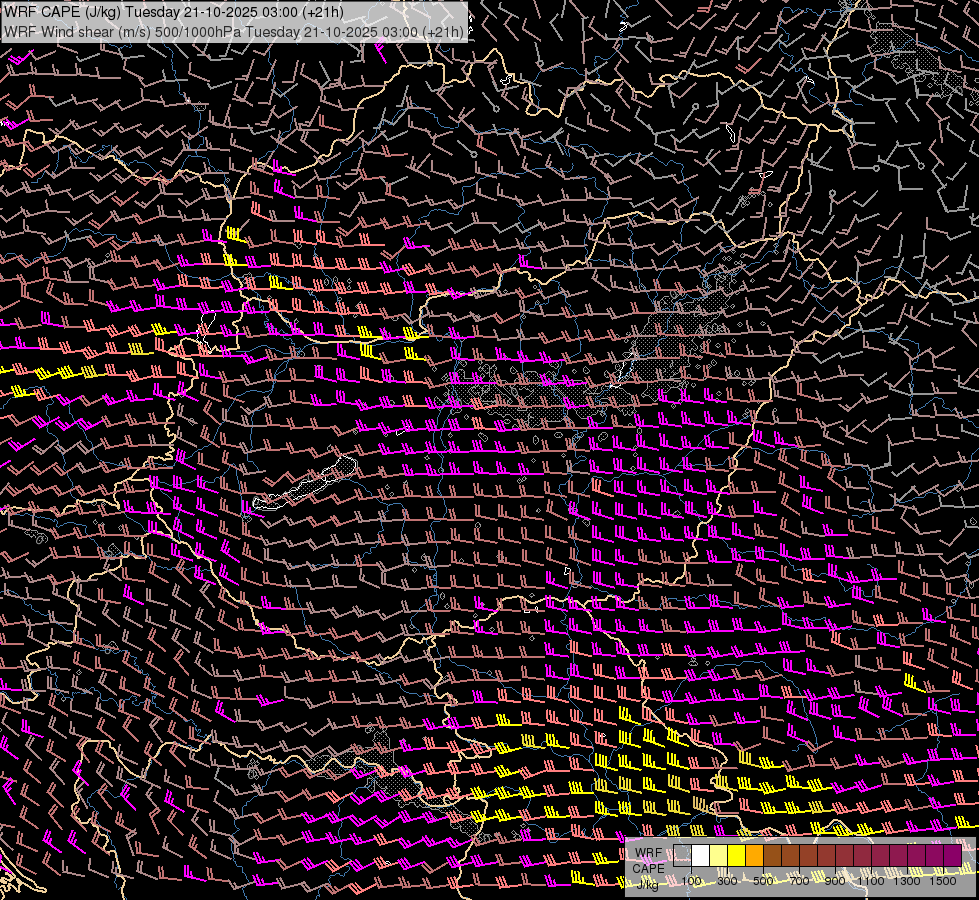Image resolution: width=979 pixels, height=900 pixels.
Task: Choose the last purple swatch in the CAPE scale
Action: click(952, 855)
